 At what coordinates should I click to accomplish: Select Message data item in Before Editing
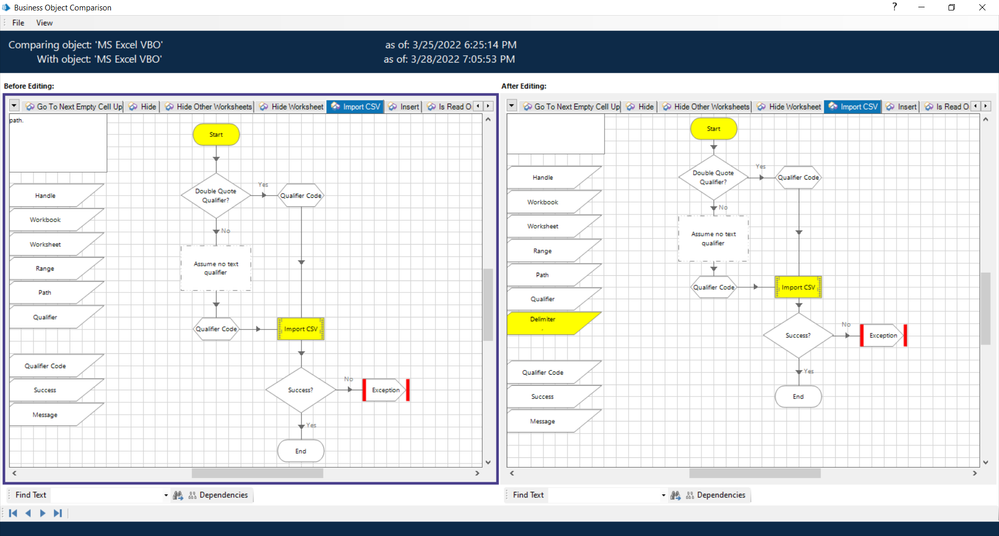55,414
